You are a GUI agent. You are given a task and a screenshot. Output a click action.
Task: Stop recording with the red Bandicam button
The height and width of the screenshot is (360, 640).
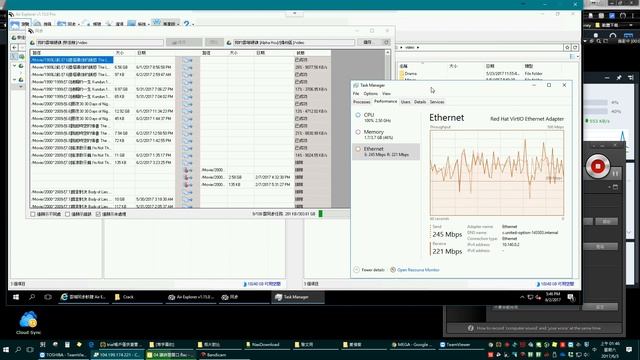598,166
